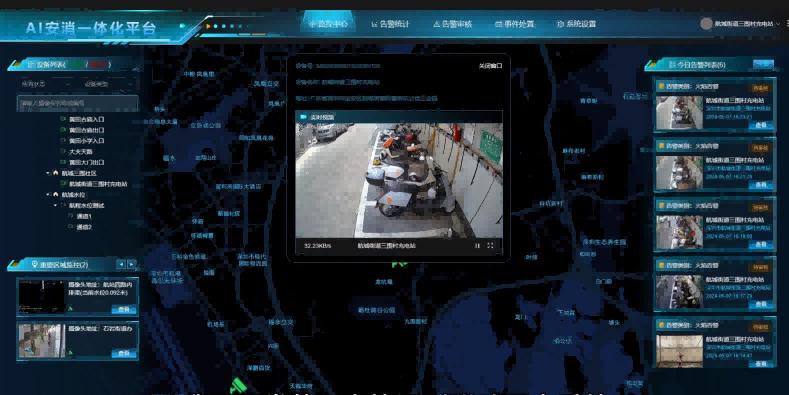
Task: Click the green camera marker at the map bottom
Action: [x=238, y=386]
